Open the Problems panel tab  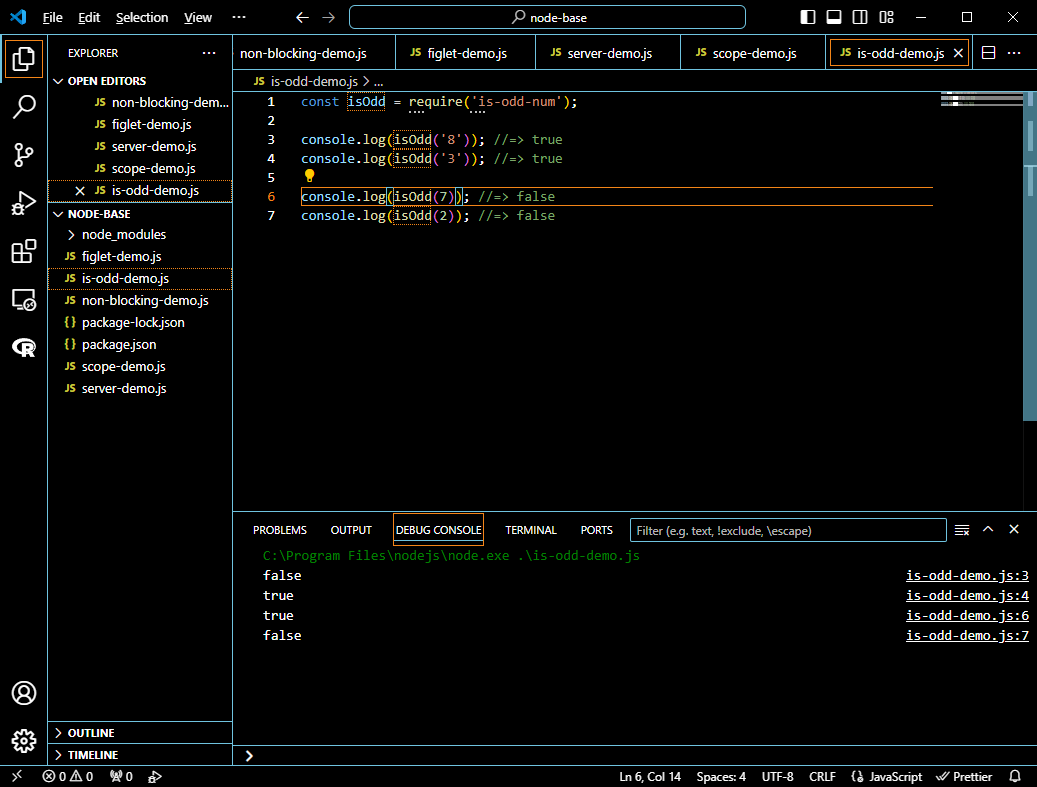pos(280,530)
